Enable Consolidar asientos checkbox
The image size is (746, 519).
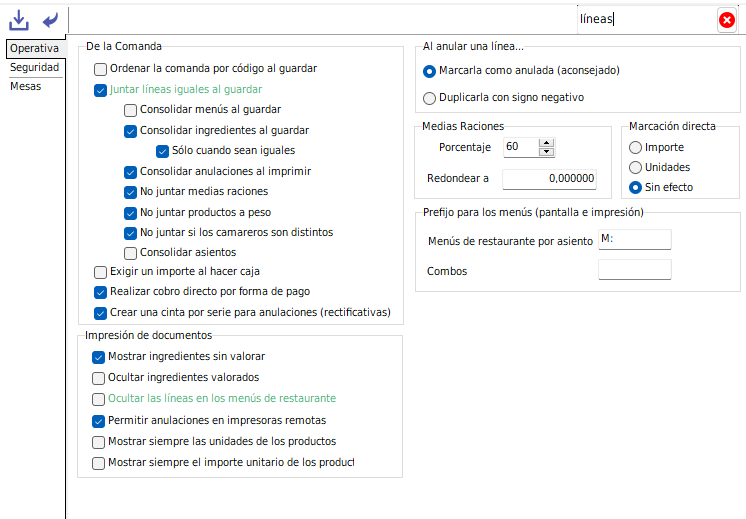click(130, 253)
